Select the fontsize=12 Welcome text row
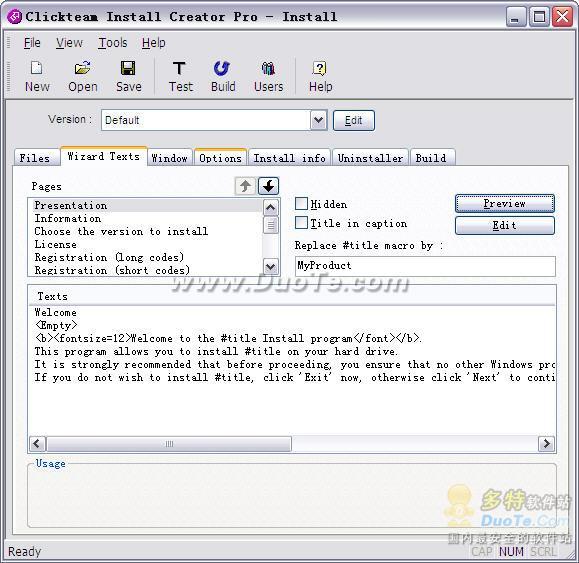This screenshot has height=563, width=579. click(292, 339)
